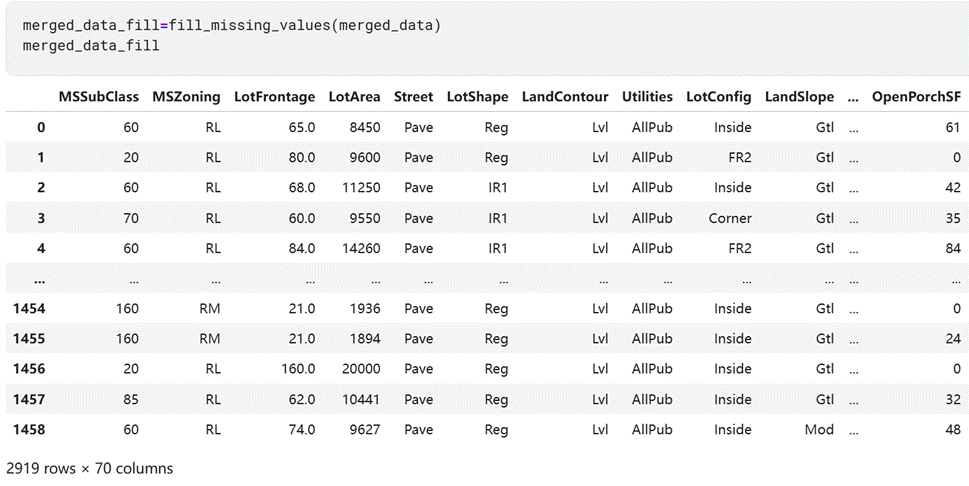Click the LotArea value 9550
969x486 pixels.
pos(364,218)
